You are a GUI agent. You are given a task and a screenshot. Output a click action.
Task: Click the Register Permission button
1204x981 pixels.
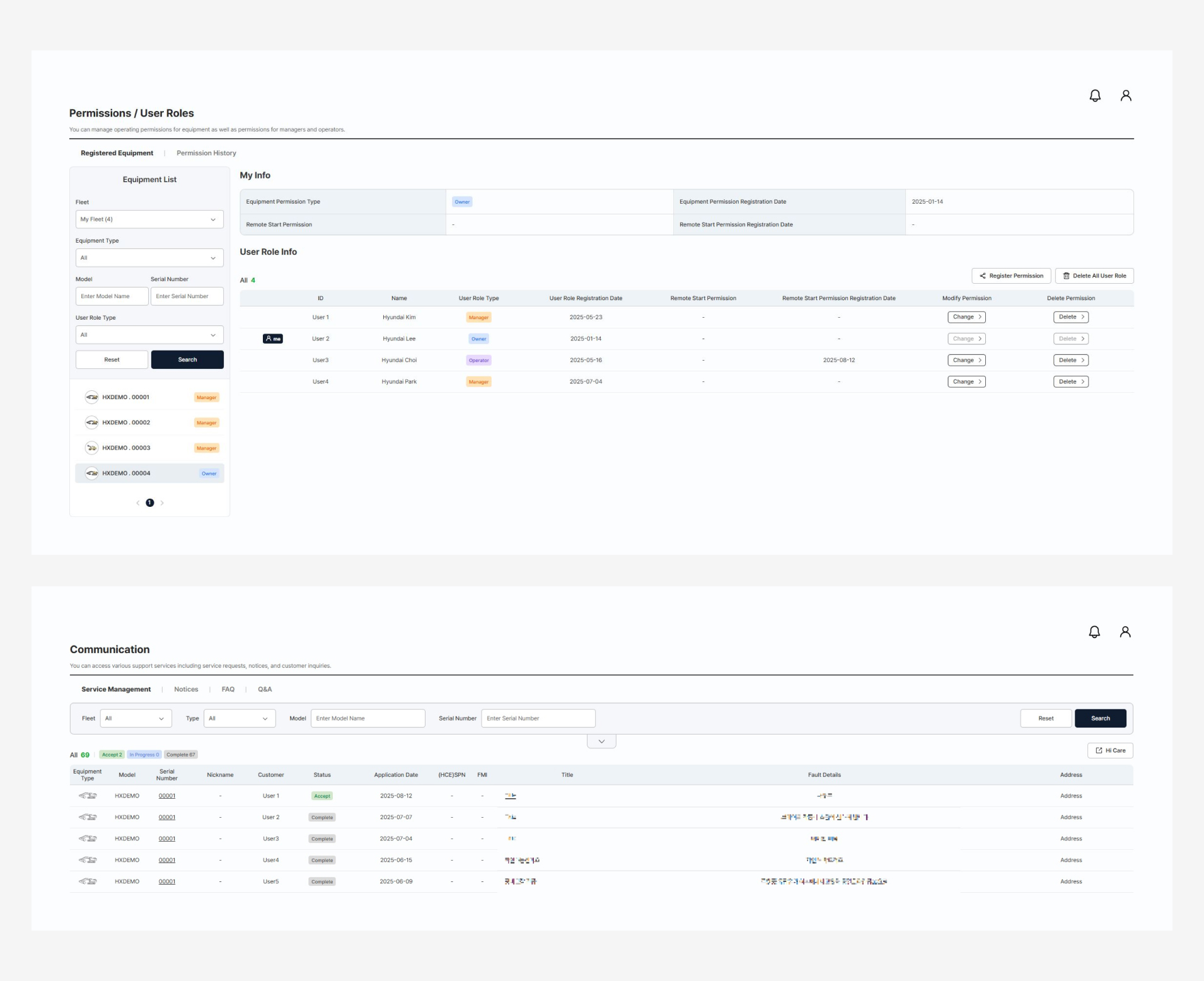pos(1011,276)
